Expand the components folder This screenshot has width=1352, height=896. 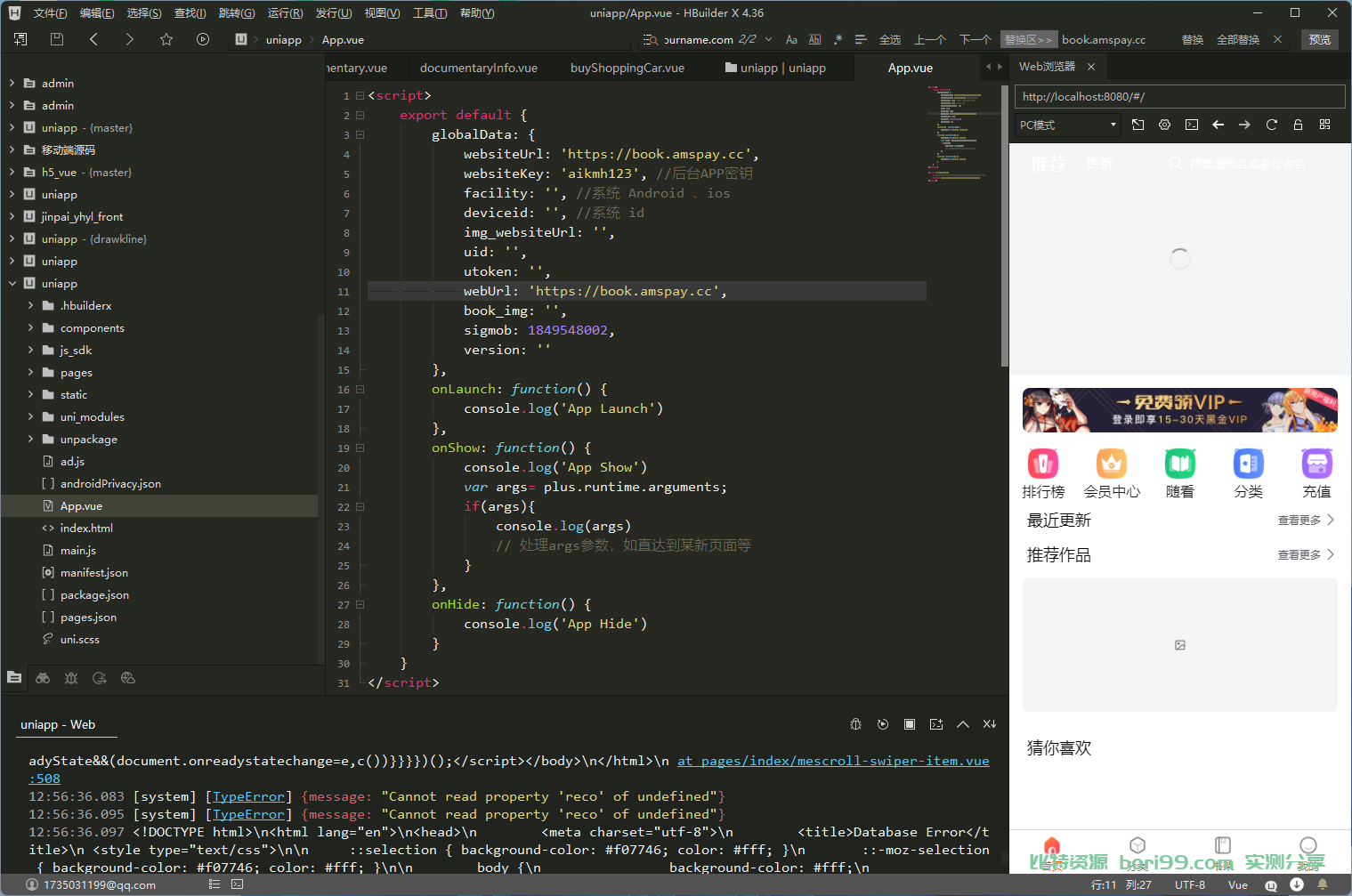(x=30, y=327)
